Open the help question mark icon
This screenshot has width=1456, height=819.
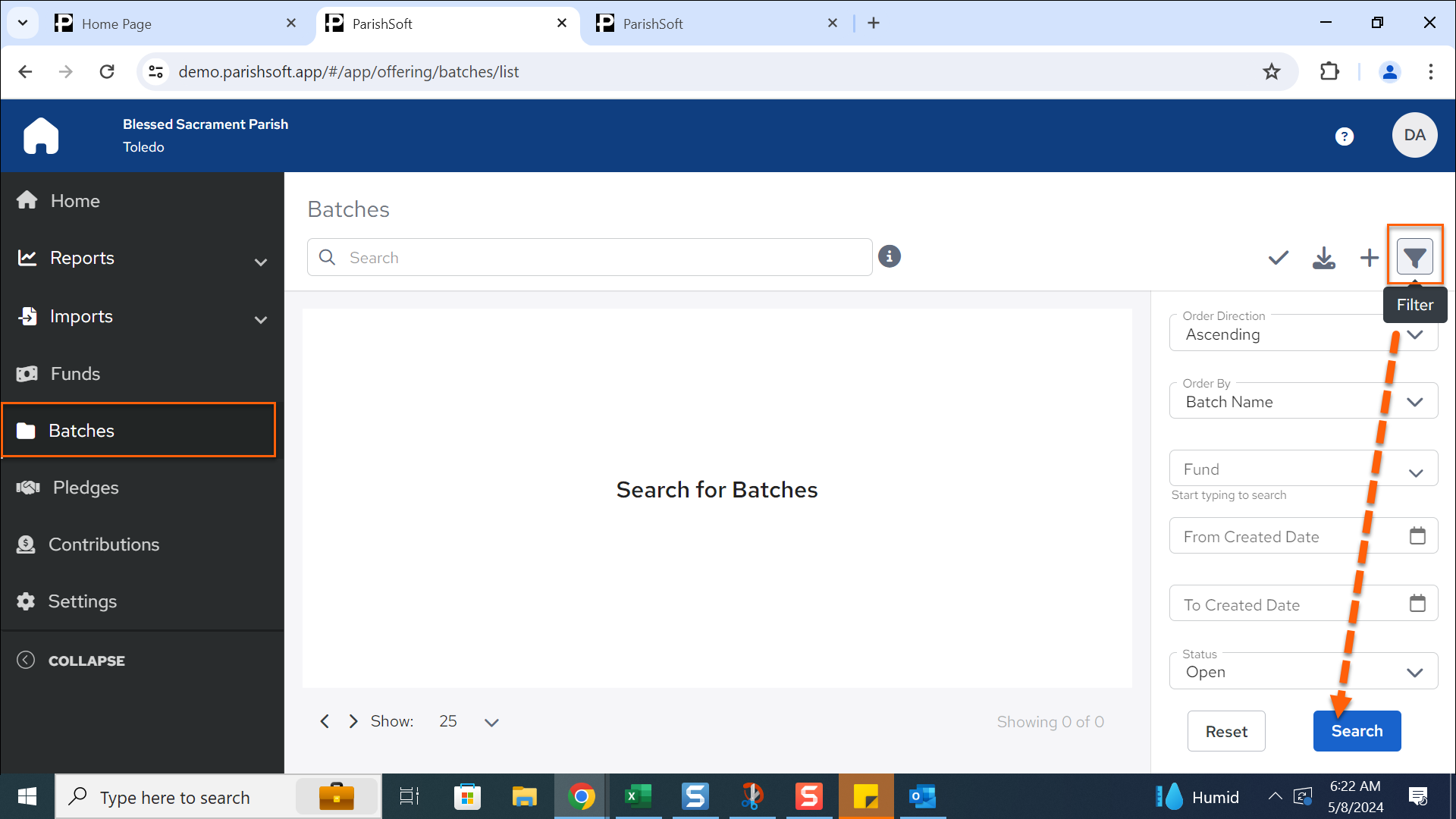click(1345, 136)
